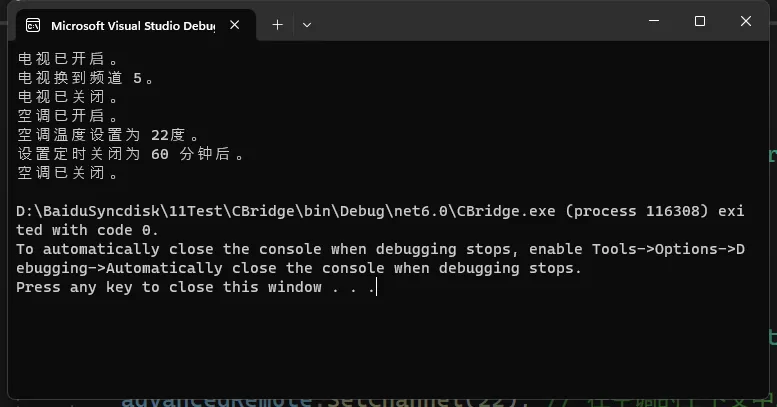Expand the new-tab profile dropdown chevron

[x=307, y=25]
